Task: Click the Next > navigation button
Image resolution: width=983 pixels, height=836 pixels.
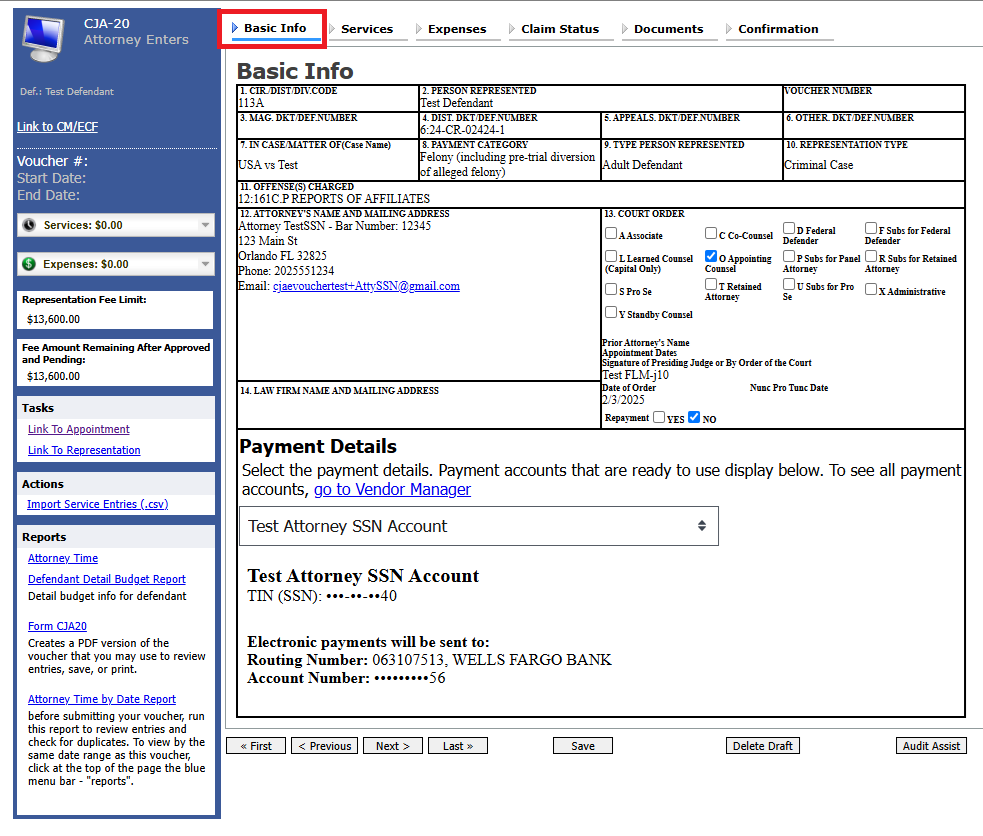Action: pos(393,746)
